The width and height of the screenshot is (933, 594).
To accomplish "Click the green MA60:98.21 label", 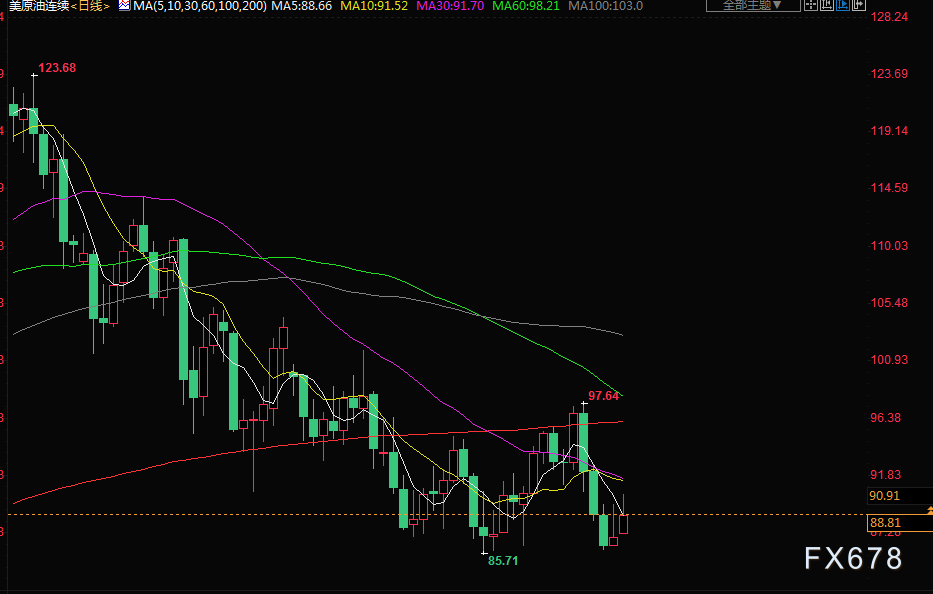I will tap(526, 6).
